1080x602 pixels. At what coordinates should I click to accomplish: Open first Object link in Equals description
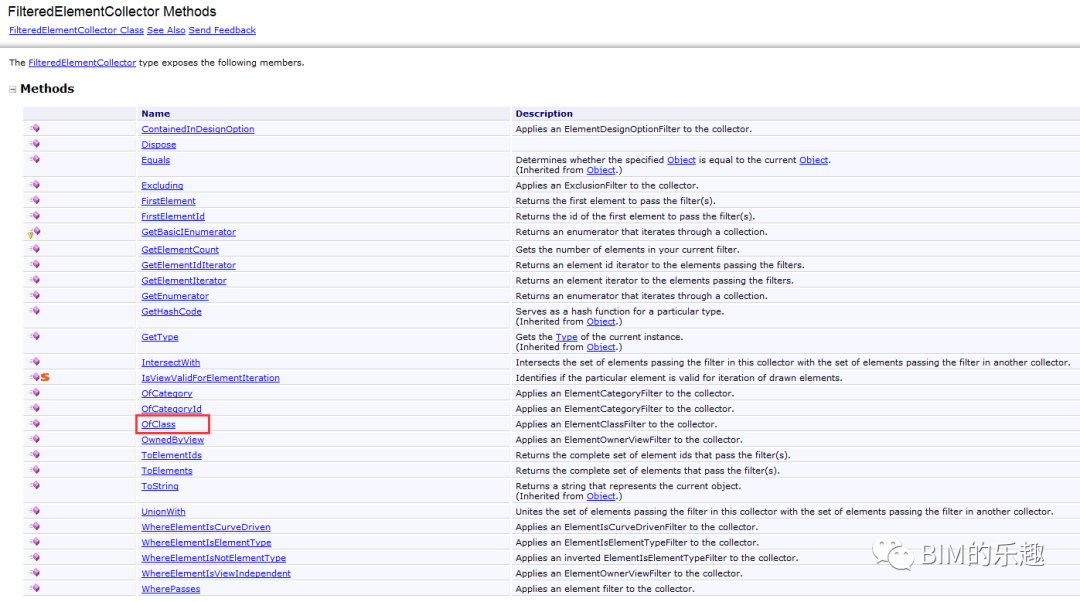(x=681, y=160)
